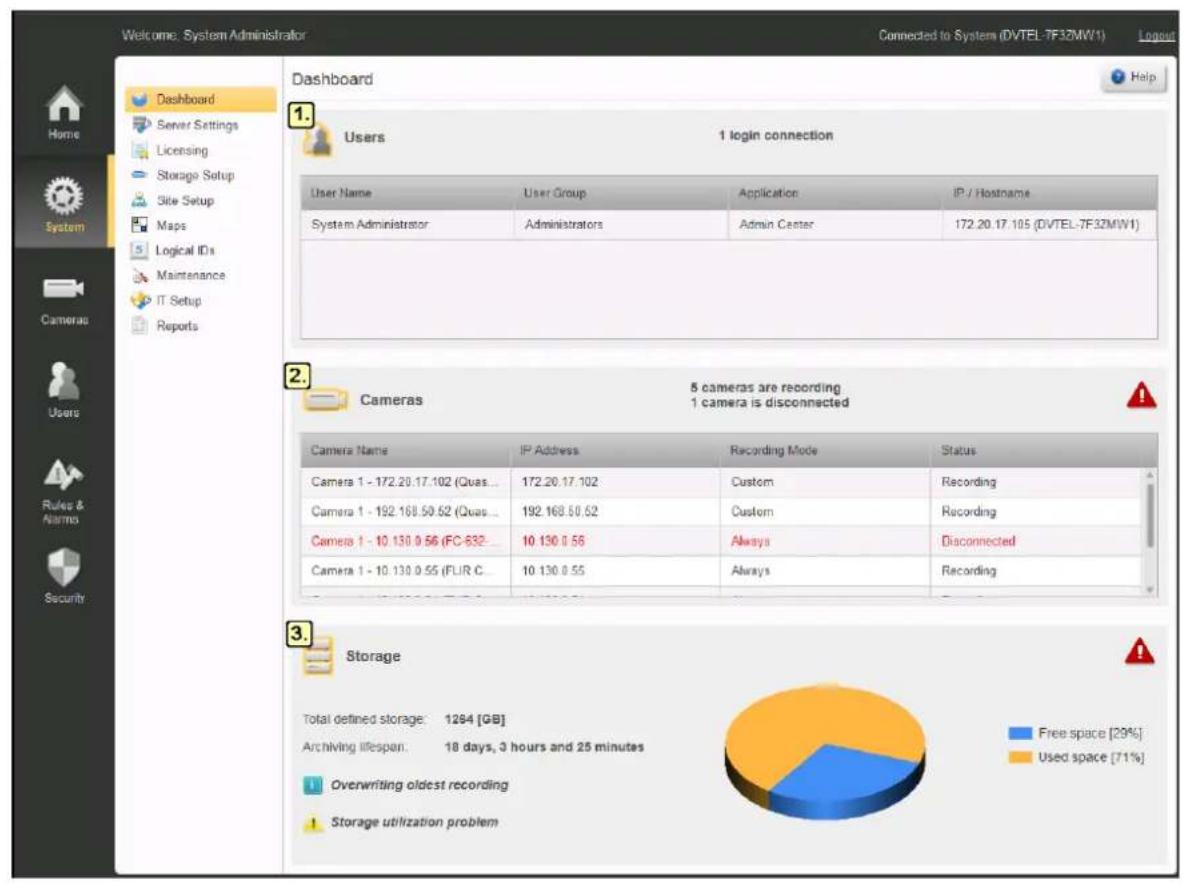This screenshot has height=884, width=1184.
Task: Select camera row 172.20.17.102
Action: 721,482
